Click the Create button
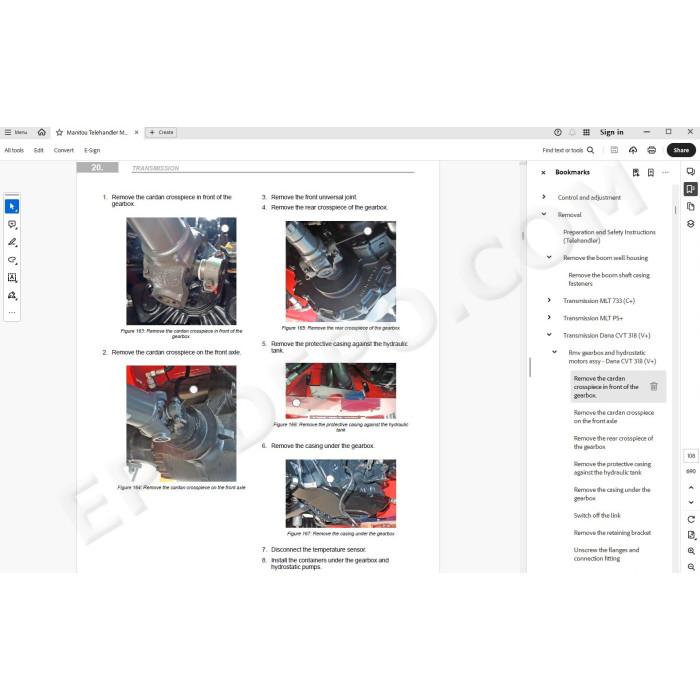 point(161,132)
